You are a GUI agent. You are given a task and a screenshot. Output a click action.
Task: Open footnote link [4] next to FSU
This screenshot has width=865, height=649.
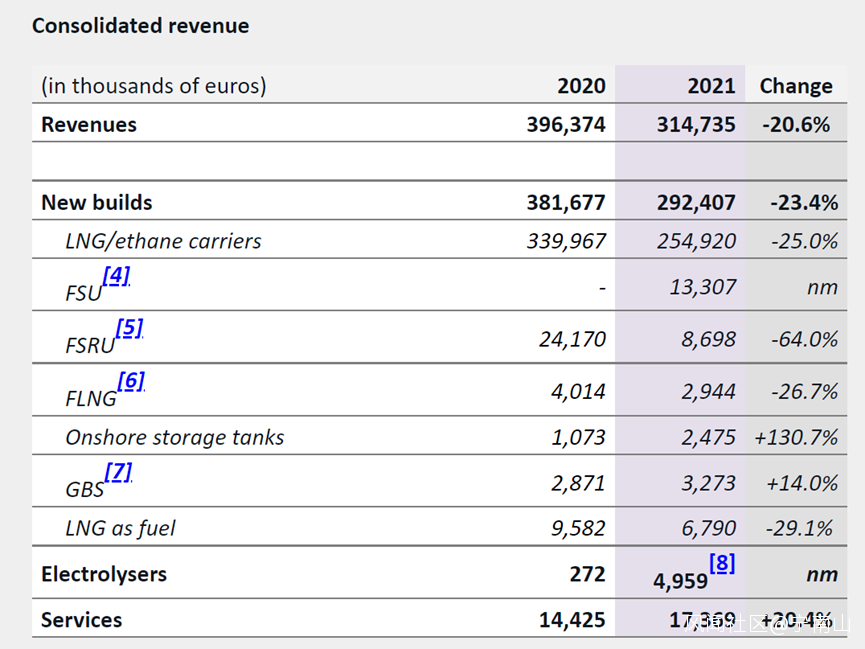(x=116, y=276)
